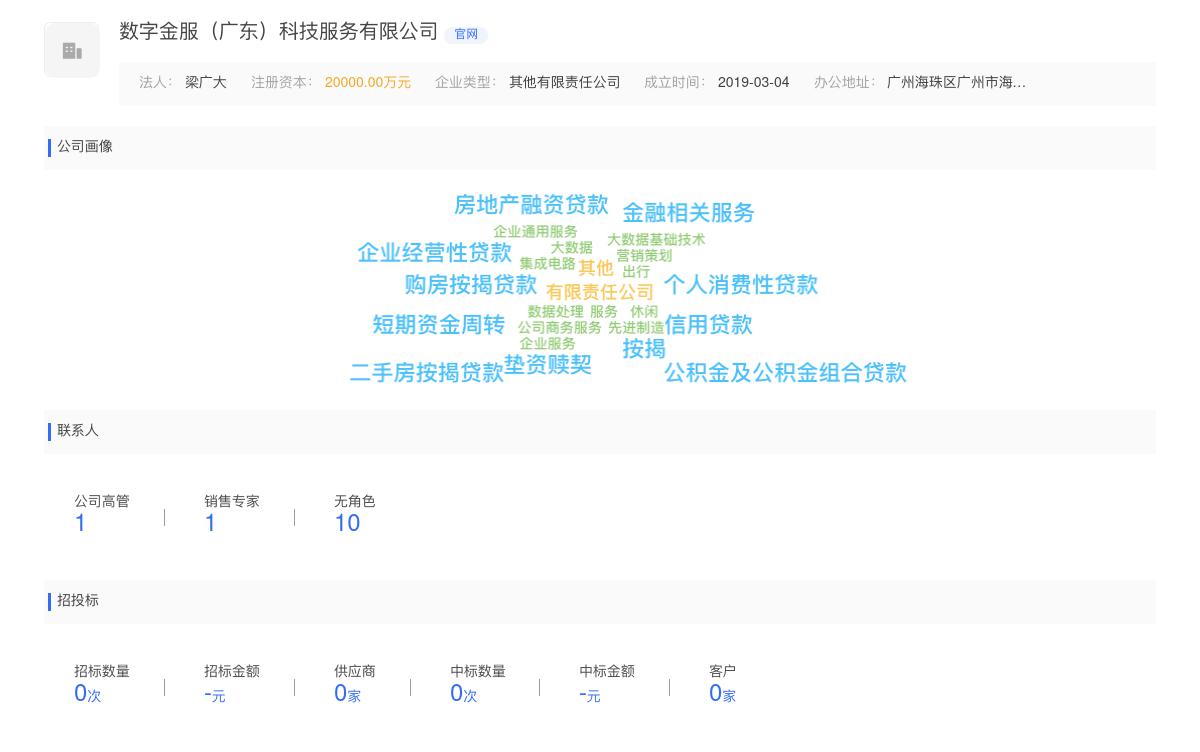Open 客户 value 0家

pyautogui.click(x=722, y=693)
